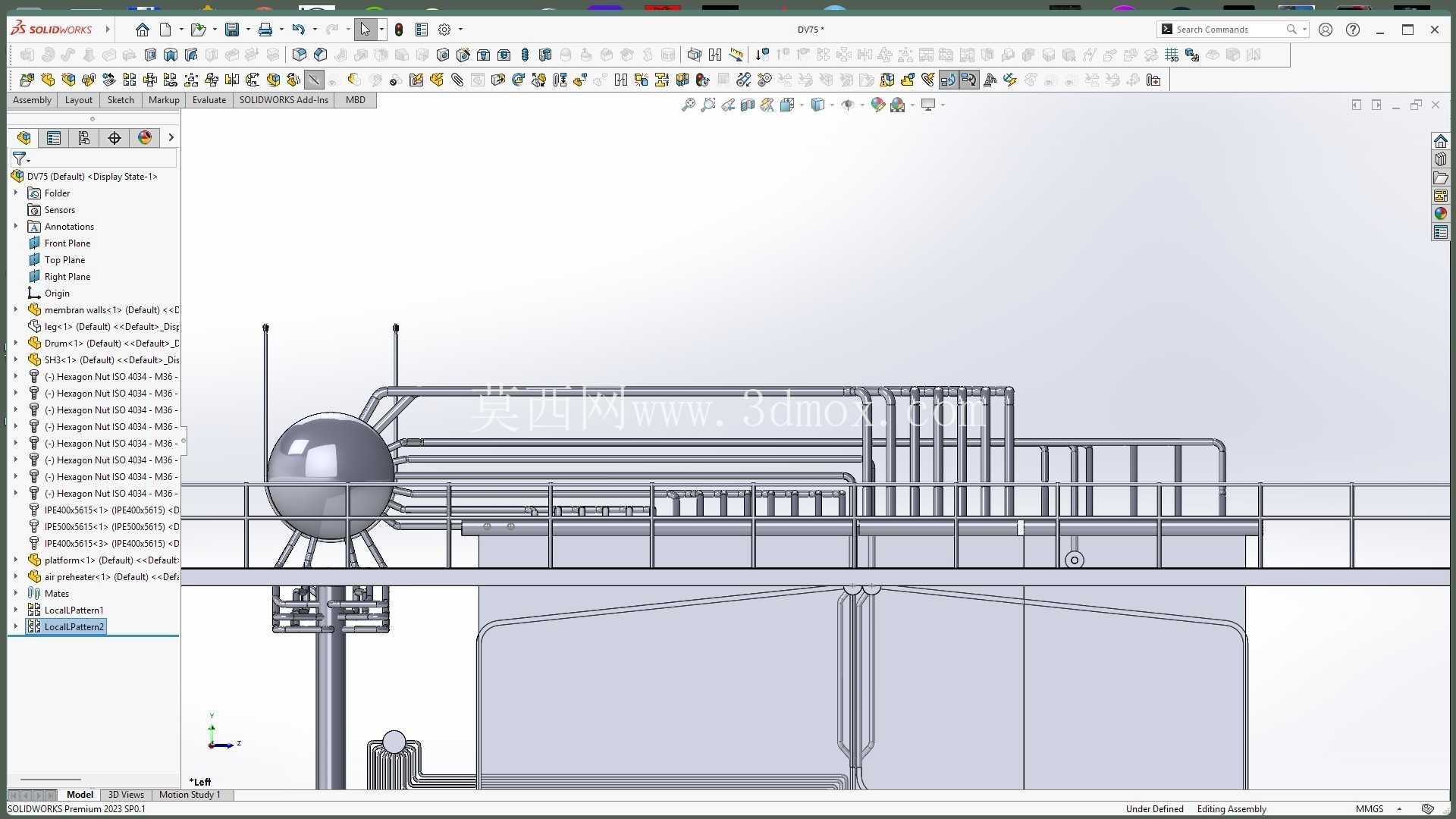Click the Login user account icon

(x=1326, y=30)
